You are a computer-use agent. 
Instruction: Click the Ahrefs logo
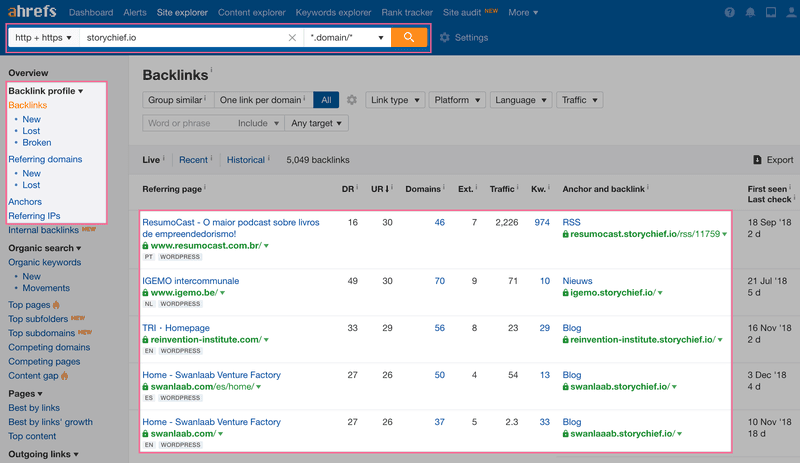point(32,11)
